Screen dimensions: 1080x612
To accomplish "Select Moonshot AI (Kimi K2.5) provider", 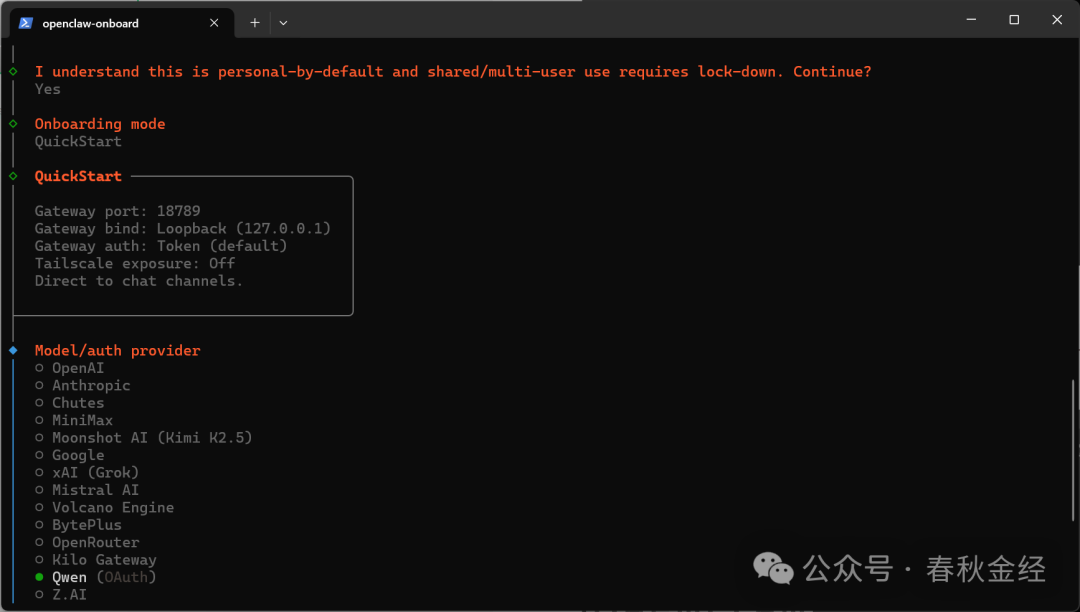I will coord(152,438).
